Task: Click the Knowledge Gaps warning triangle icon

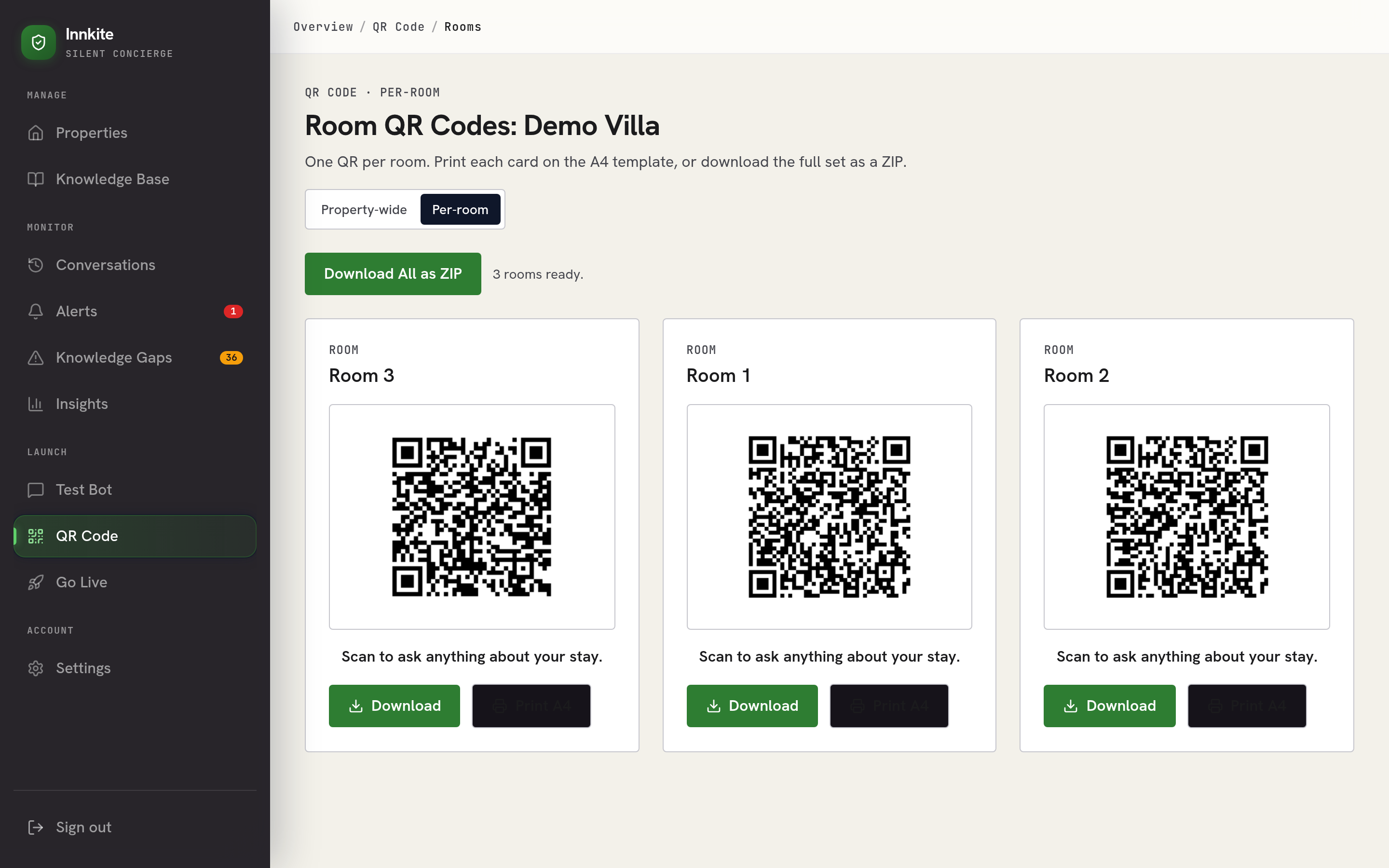Action: [36, 358]
